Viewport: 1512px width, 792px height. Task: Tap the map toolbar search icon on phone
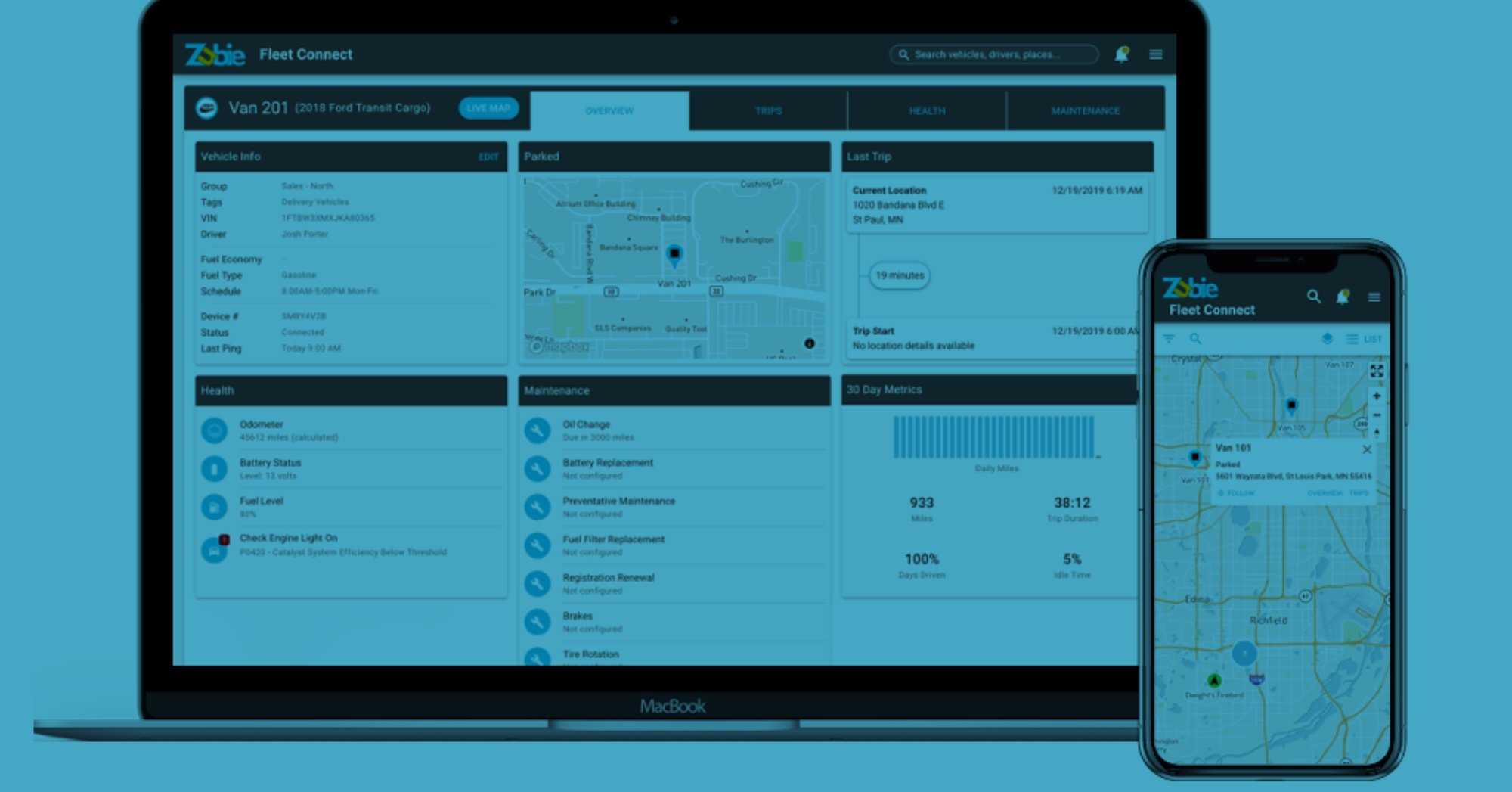[x=1195, y=339]
